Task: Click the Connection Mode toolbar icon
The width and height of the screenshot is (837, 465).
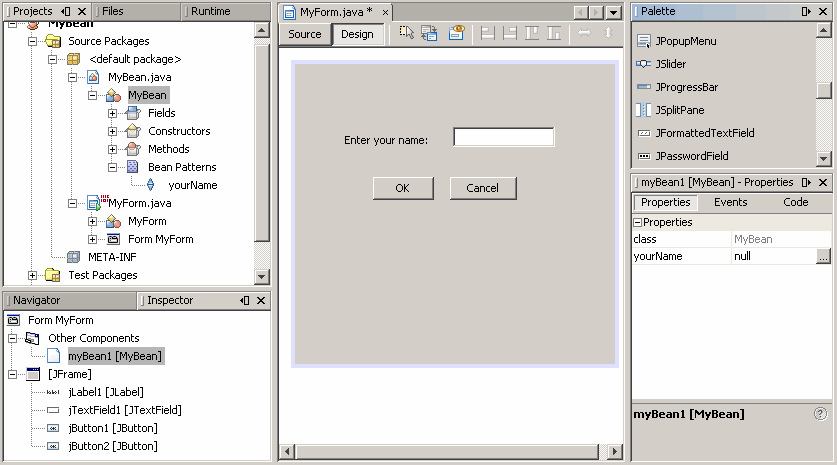Action: (x=429, y=34)
